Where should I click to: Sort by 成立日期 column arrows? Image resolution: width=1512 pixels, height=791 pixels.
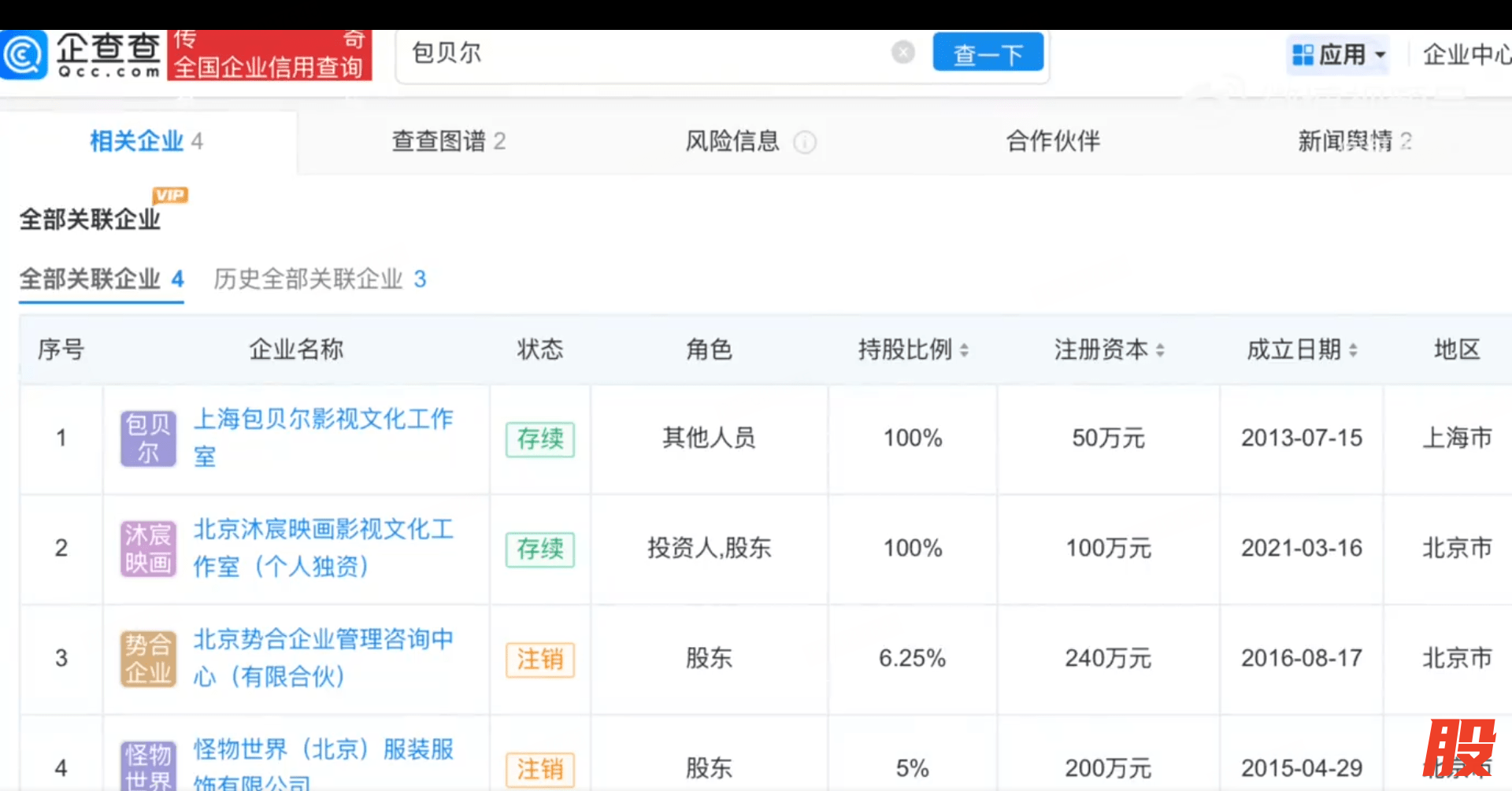point(1353,350)
